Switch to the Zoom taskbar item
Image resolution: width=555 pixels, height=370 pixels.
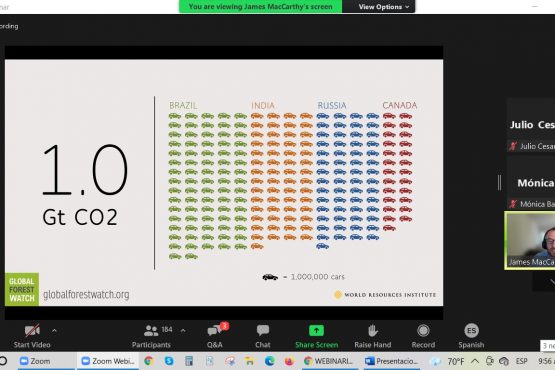coord(35,361)
